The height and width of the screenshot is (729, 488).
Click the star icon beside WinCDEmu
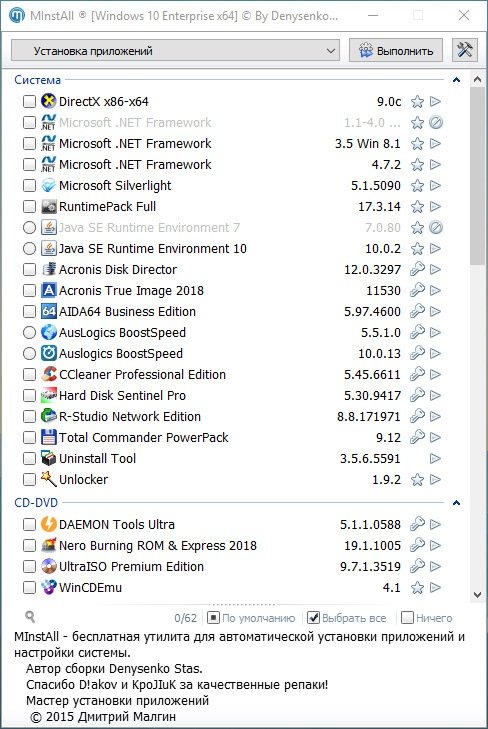click(x=417, y=588)
